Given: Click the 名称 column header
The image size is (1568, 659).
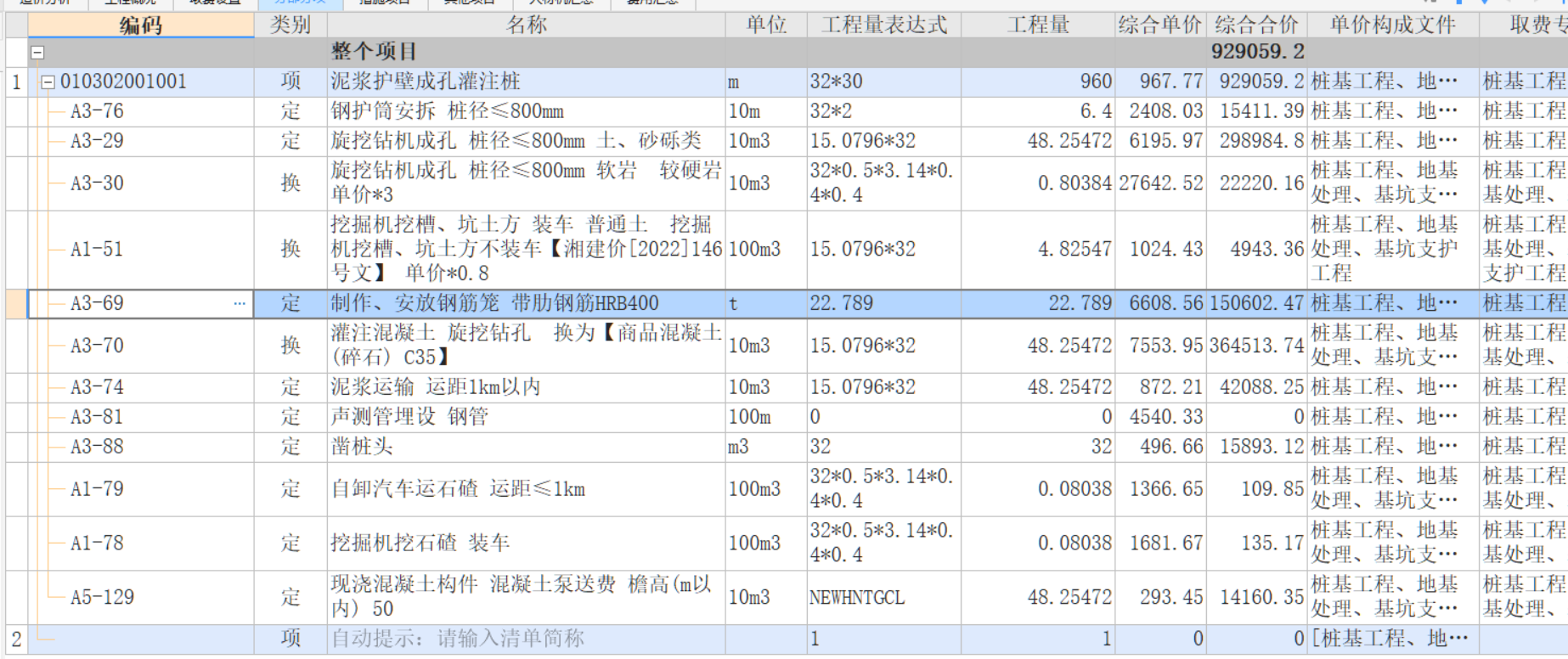Looking at the screenshot, I should pyautogui.click(x=526, y=25).
